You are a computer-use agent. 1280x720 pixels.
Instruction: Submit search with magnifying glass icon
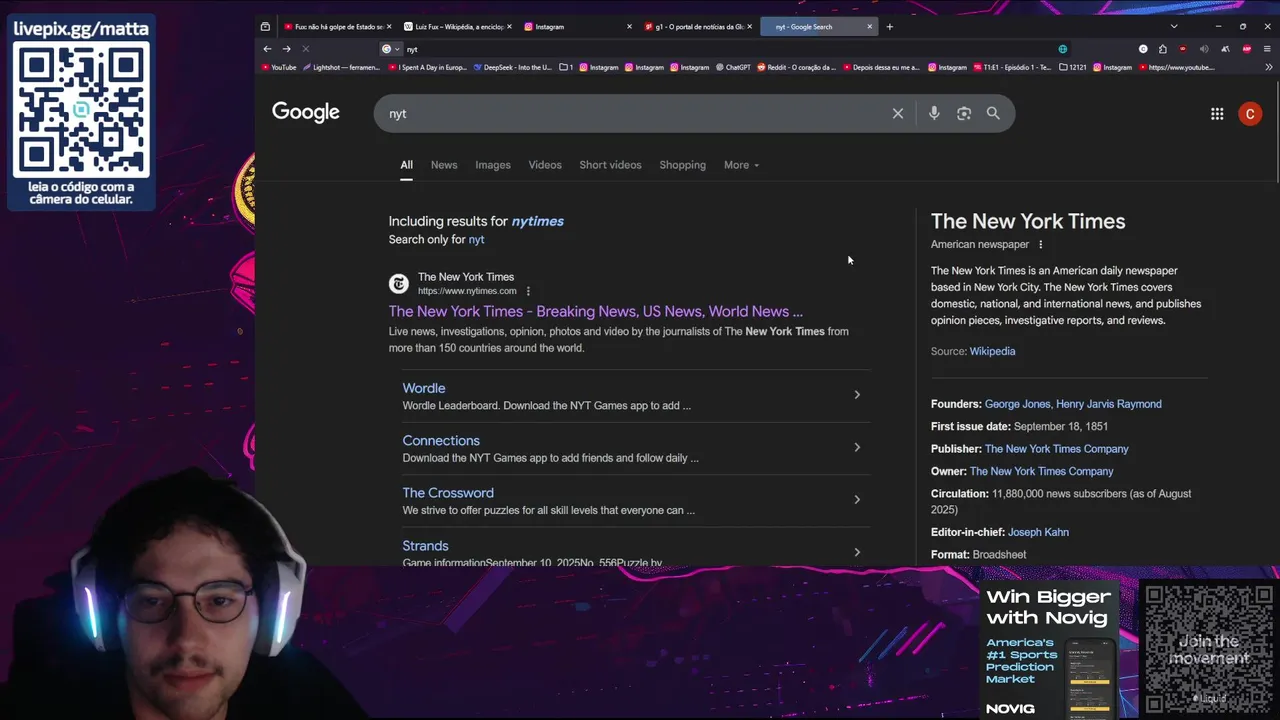pos(993,113)
